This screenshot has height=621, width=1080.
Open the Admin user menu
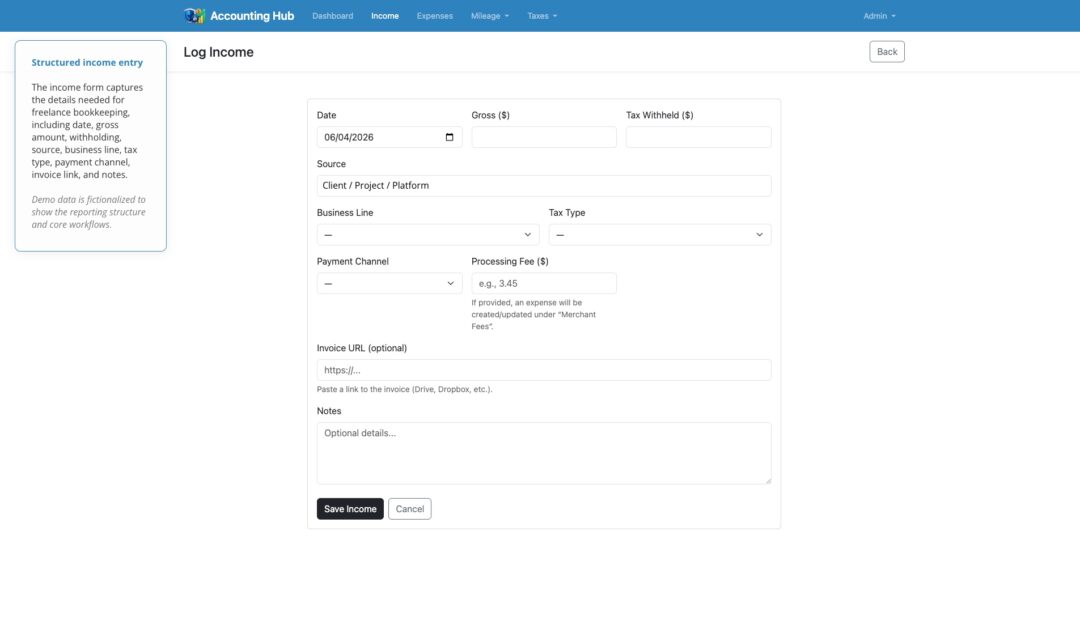[880, 16]
